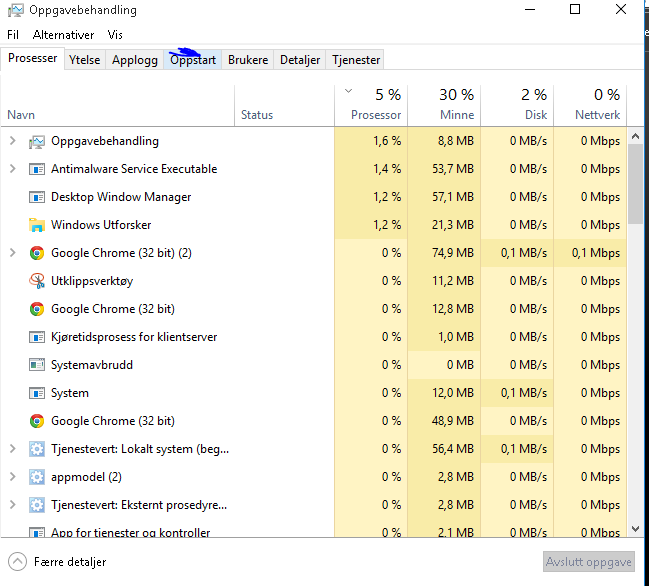Viewport: 649px width, 586px height.
Task: Click the Desktop Window Manager icon
Action: coord(37,197)
